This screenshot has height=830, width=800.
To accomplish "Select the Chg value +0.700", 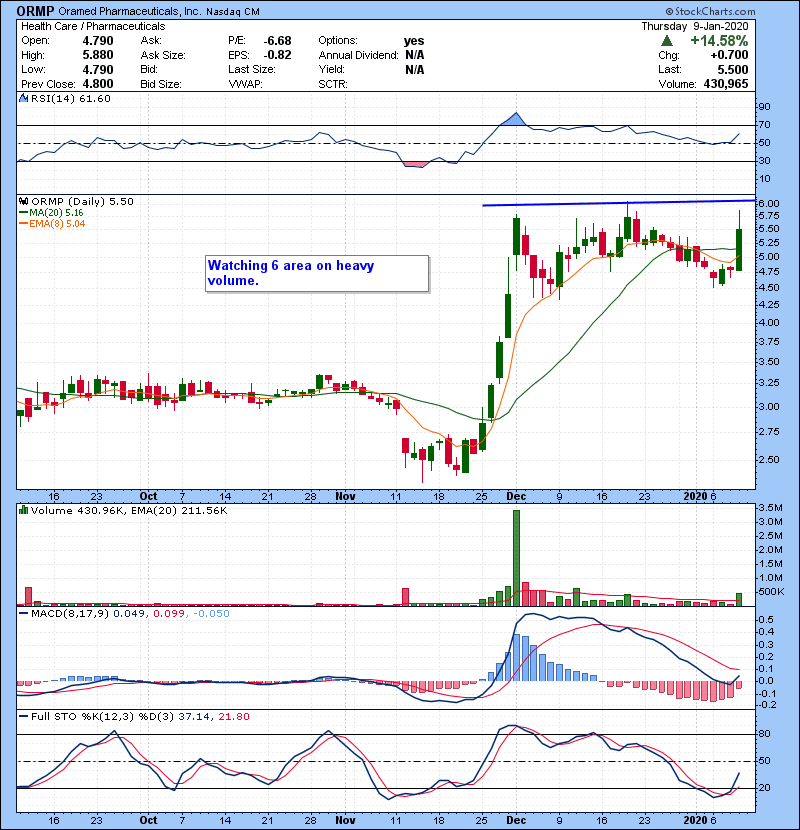I will 729,55.
